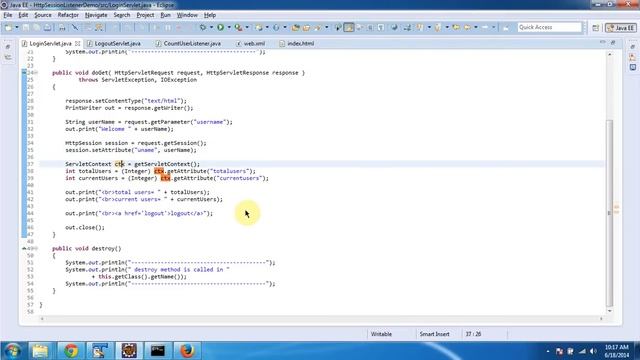The image size is (640, 360).
Task: Click 'public void destroy()' declaration text
Action: [x=87, y=248]
